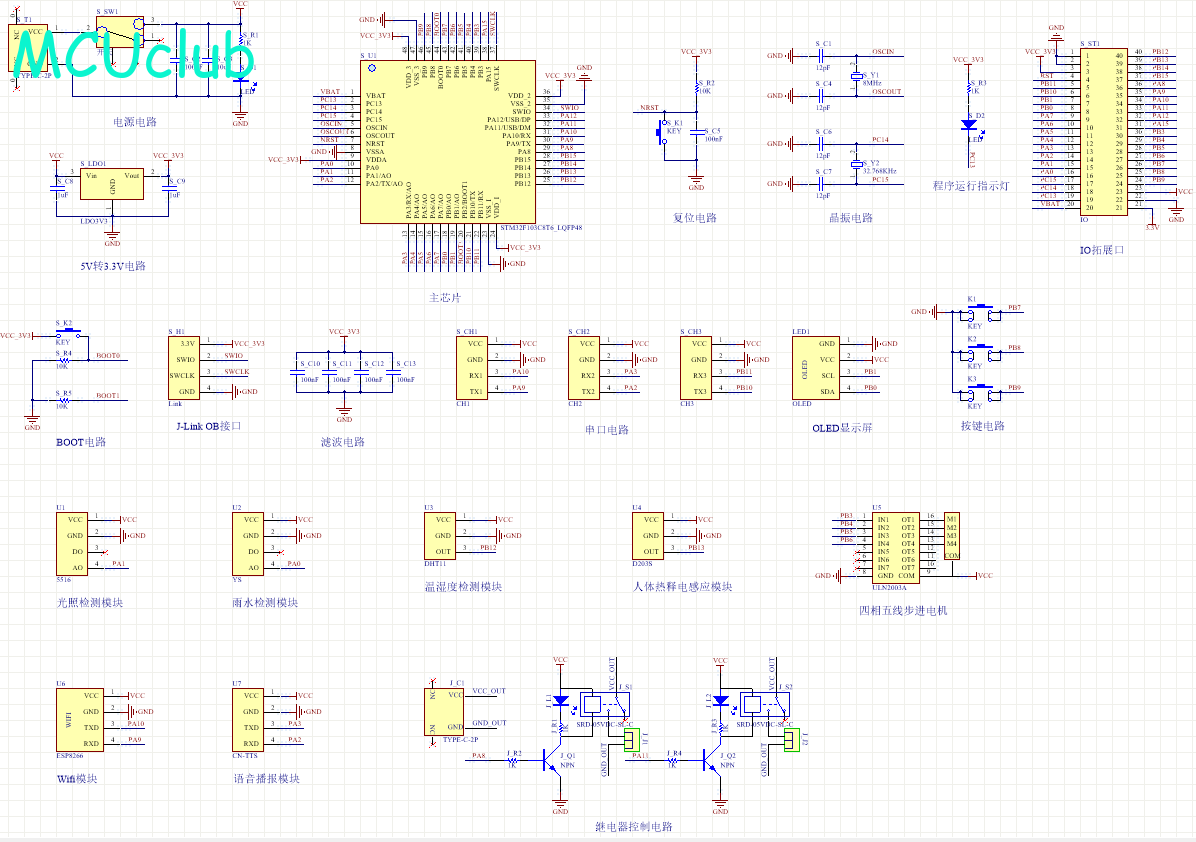The height and width of the screenshot is (842, 1196).
Task: Select the U1 5516 light sensor block
Action: (72, 544)
